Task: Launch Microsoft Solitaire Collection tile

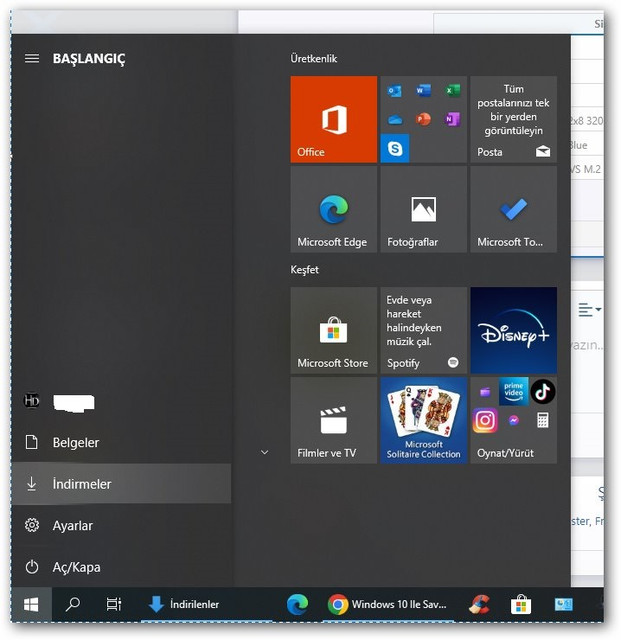Action: (423, 420)
